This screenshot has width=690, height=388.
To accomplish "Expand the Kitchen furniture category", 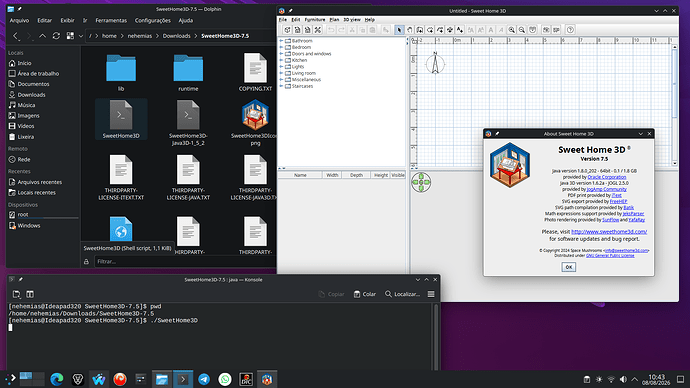I will pyautogui.click(x=281, y=60).
